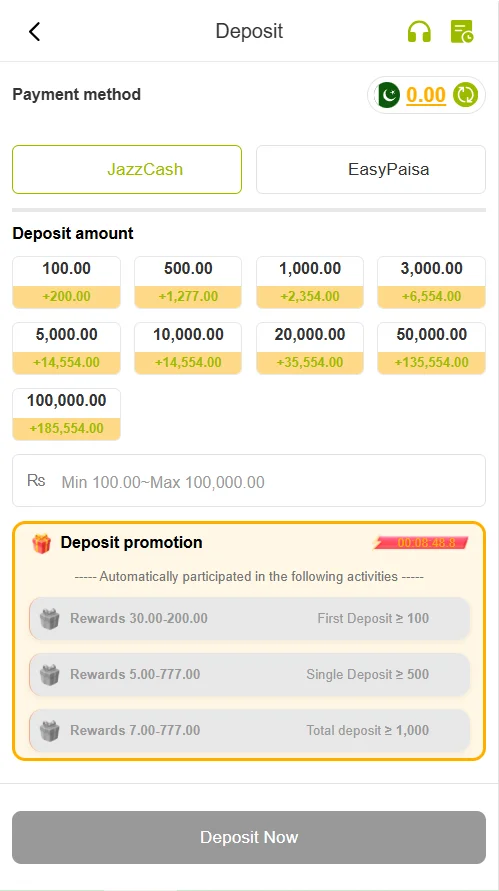The image size is (499, 891).
Task: Open the Total deposit ≥ 1,000 reward row
Action: coord(250,730)
